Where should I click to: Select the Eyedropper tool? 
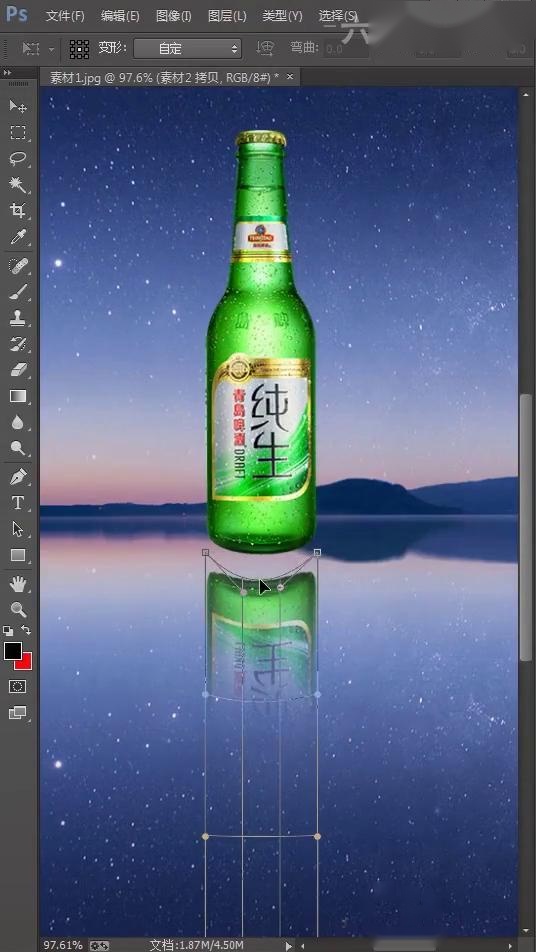pos(18,237)
